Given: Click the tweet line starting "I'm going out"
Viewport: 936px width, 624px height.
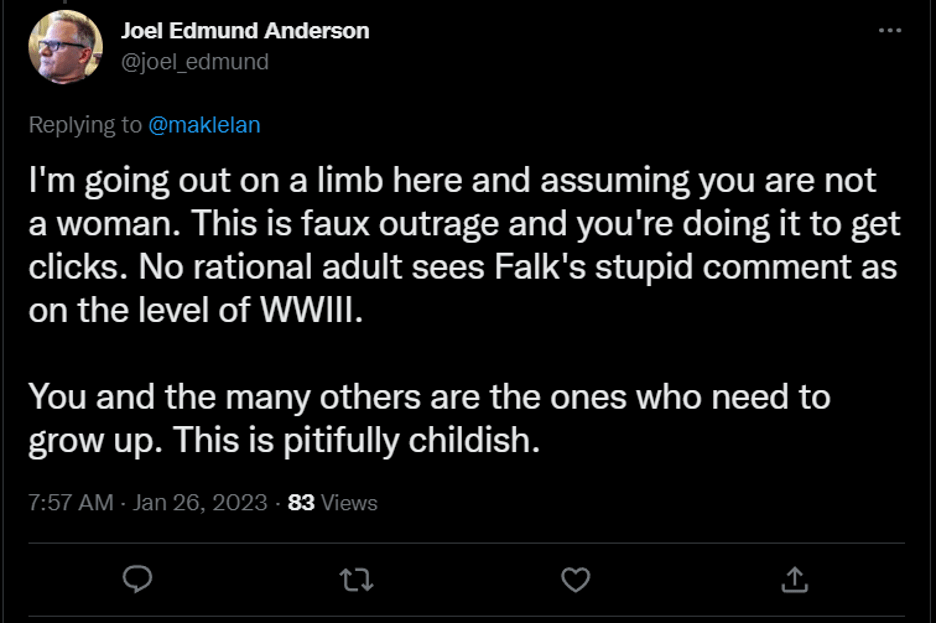Looking at the screenshot, I should pyautogui.click(x=452, y=181).
